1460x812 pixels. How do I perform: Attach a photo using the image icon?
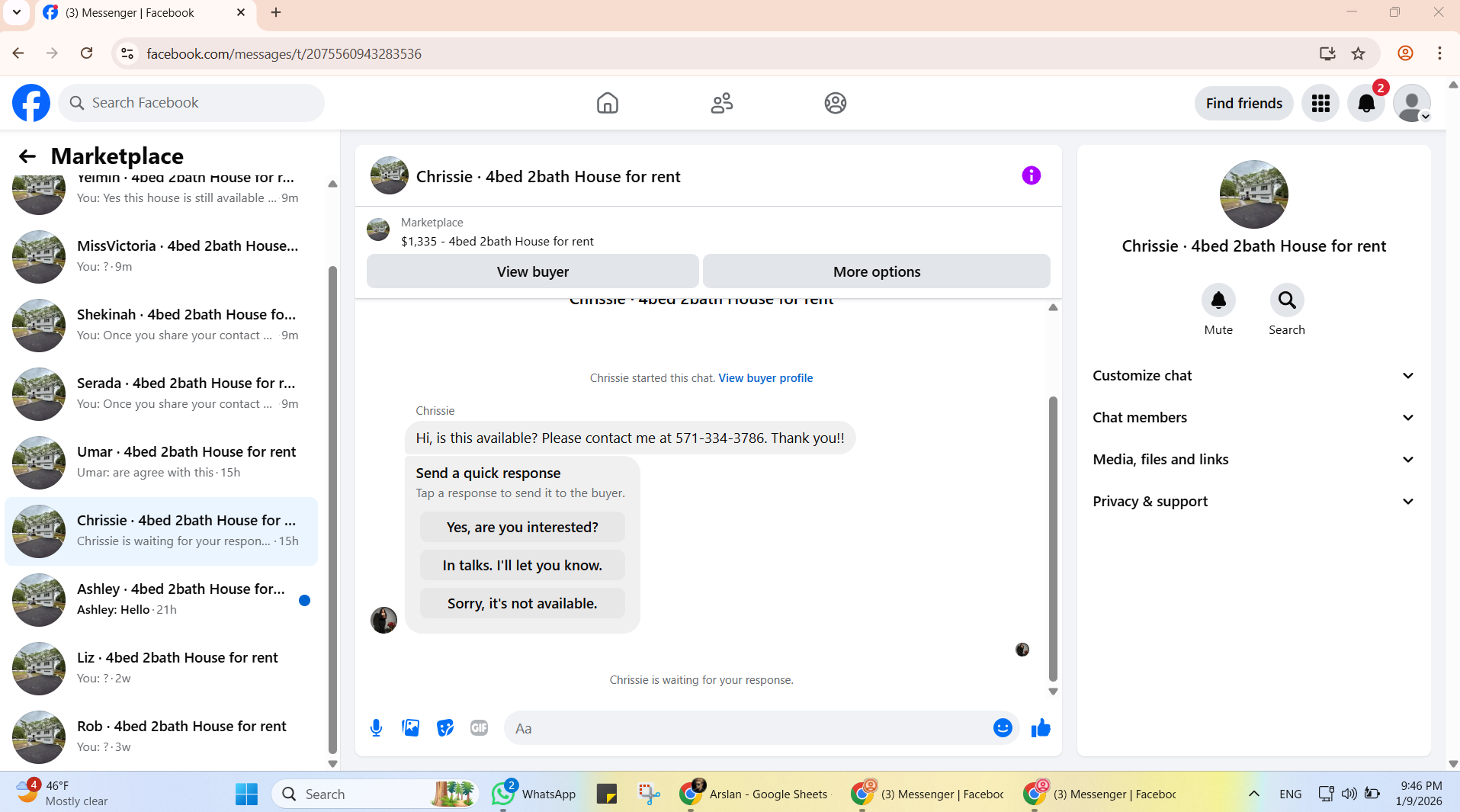point(411,728)
